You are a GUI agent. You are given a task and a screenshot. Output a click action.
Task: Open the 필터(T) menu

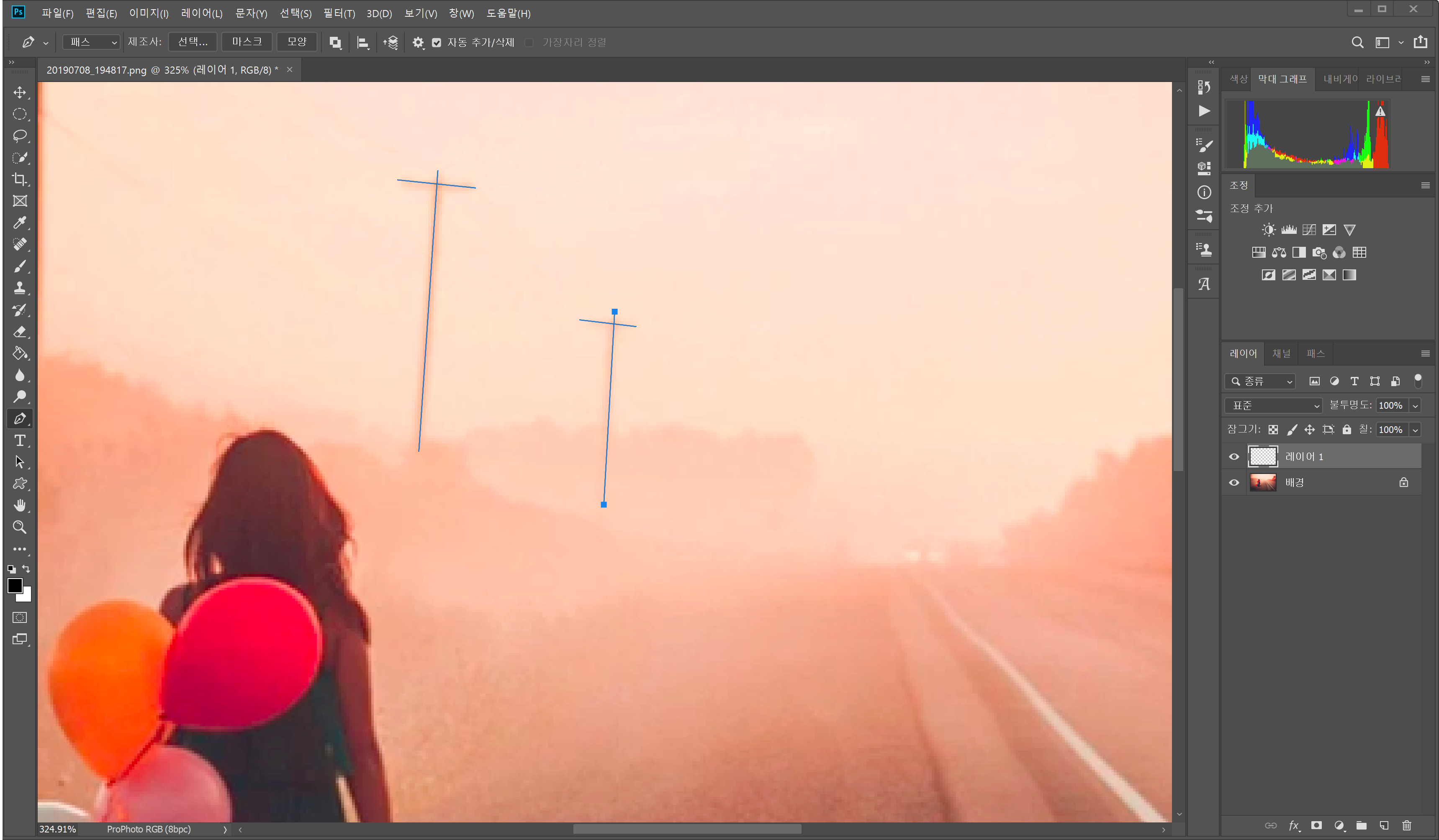pos(339,13)
